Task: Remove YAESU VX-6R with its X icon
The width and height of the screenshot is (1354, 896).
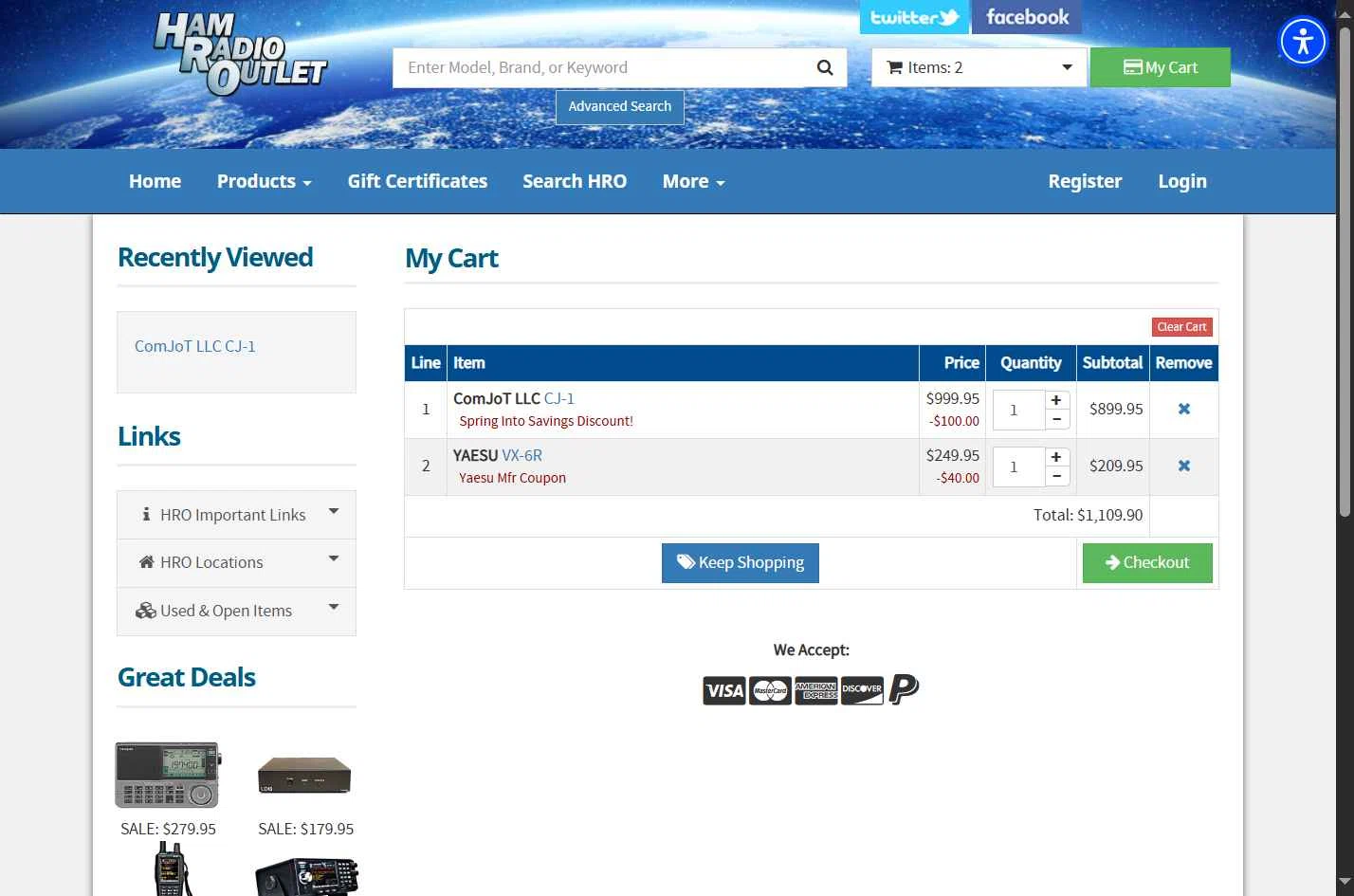Action: (x=1184, y=466)
